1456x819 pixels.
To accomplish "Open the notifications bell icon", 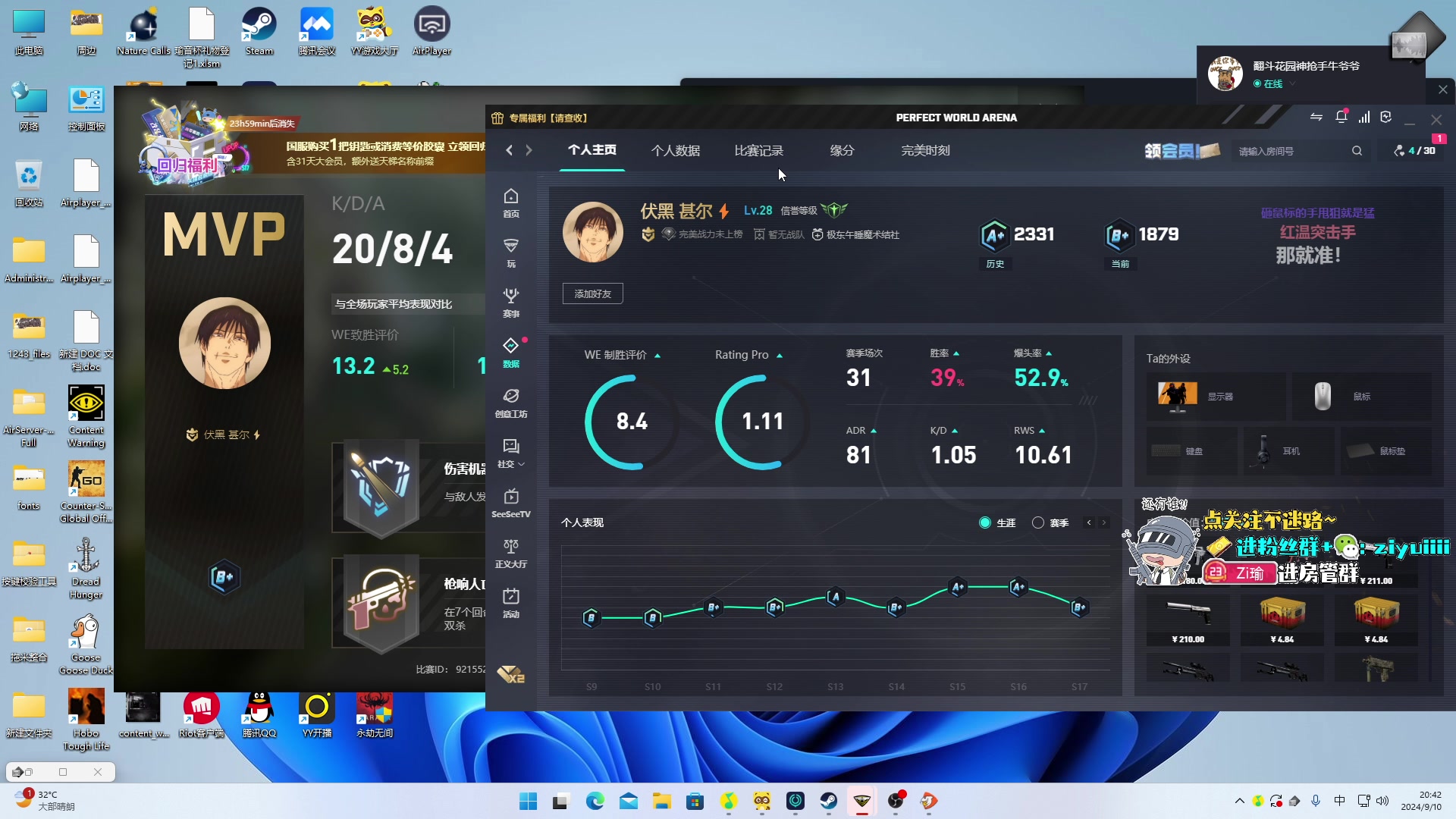I will pyautogui.click(x=1341, y=117).
